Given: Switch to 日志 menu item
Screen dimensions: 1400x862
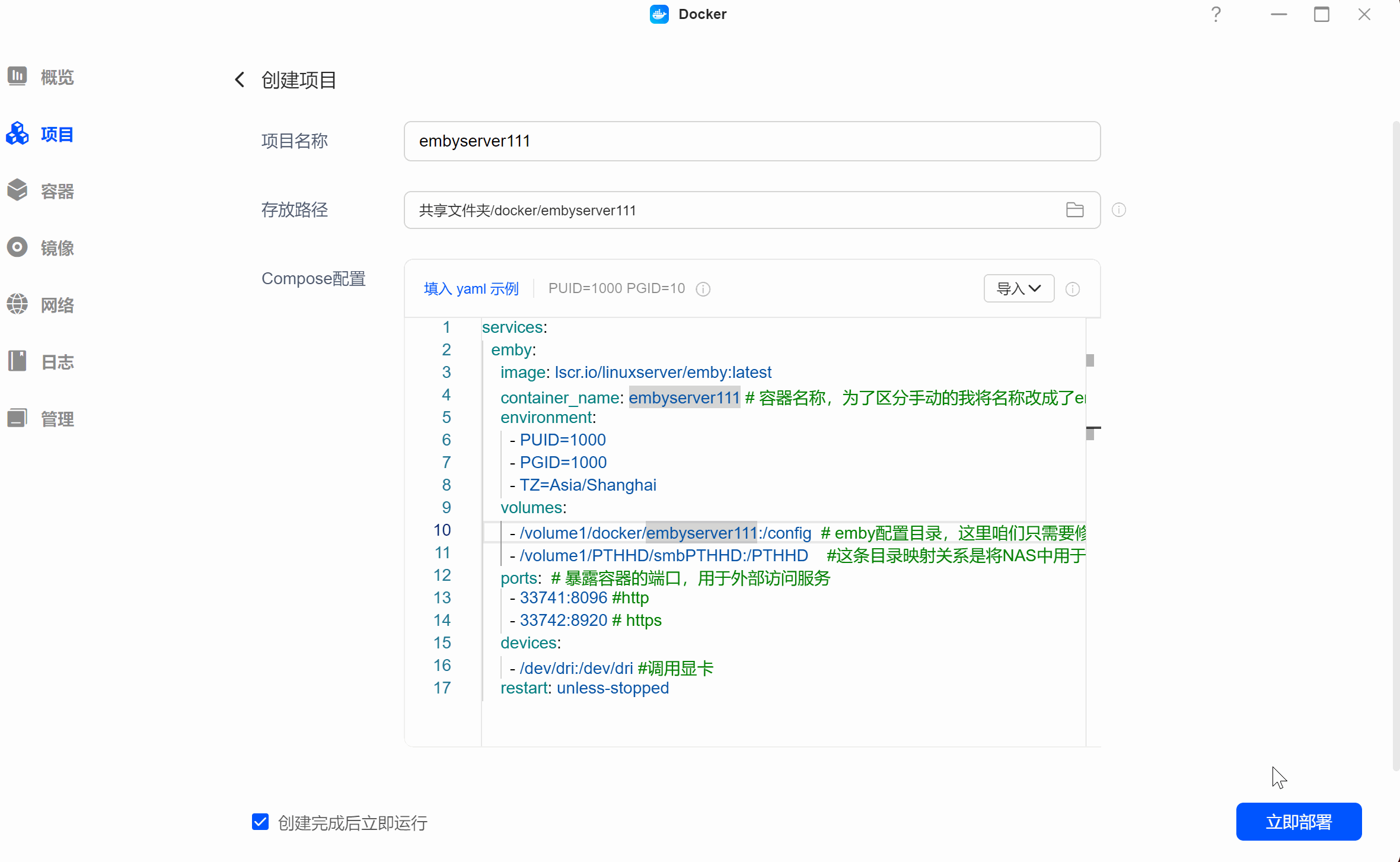Looking at the screenshot, I should pyautogui.click(x=58, y=362).
